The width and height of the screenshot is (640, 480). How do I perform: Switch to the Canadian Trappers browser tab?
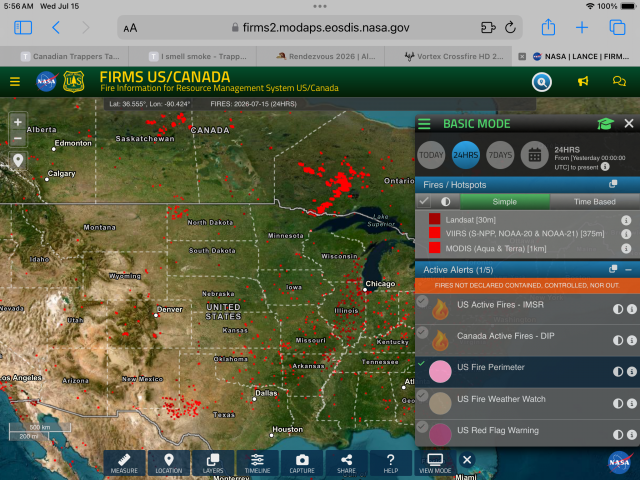tap(70, 56)
